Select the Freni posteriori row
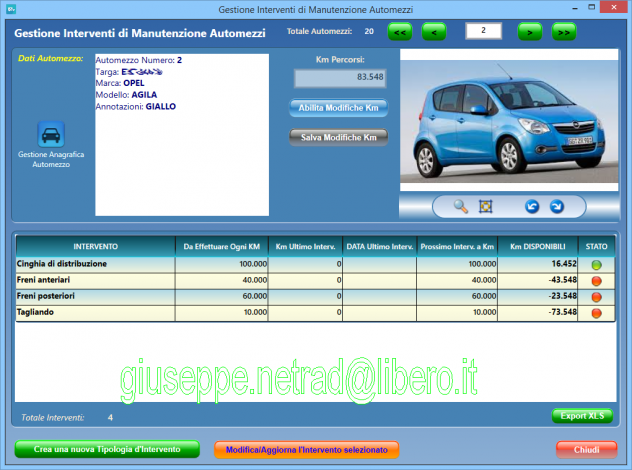Image resolution: width=632 pixels, height=470 pixels. pos(315,297)
